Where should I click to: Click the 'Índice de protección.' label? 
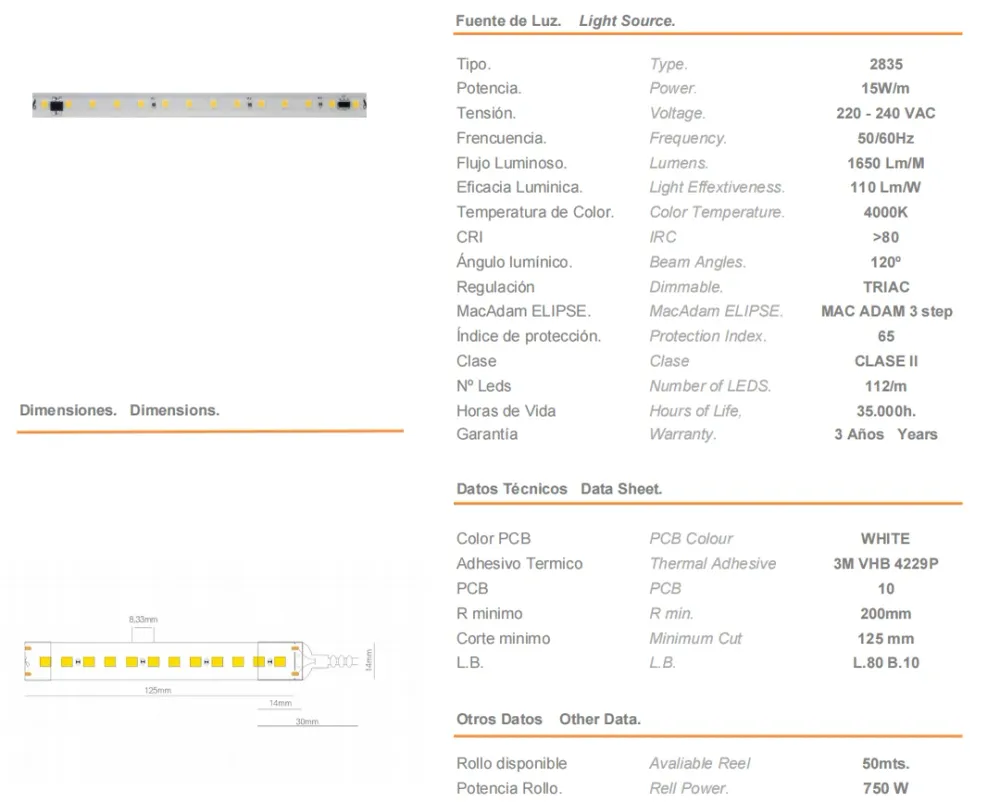(529, 336)
